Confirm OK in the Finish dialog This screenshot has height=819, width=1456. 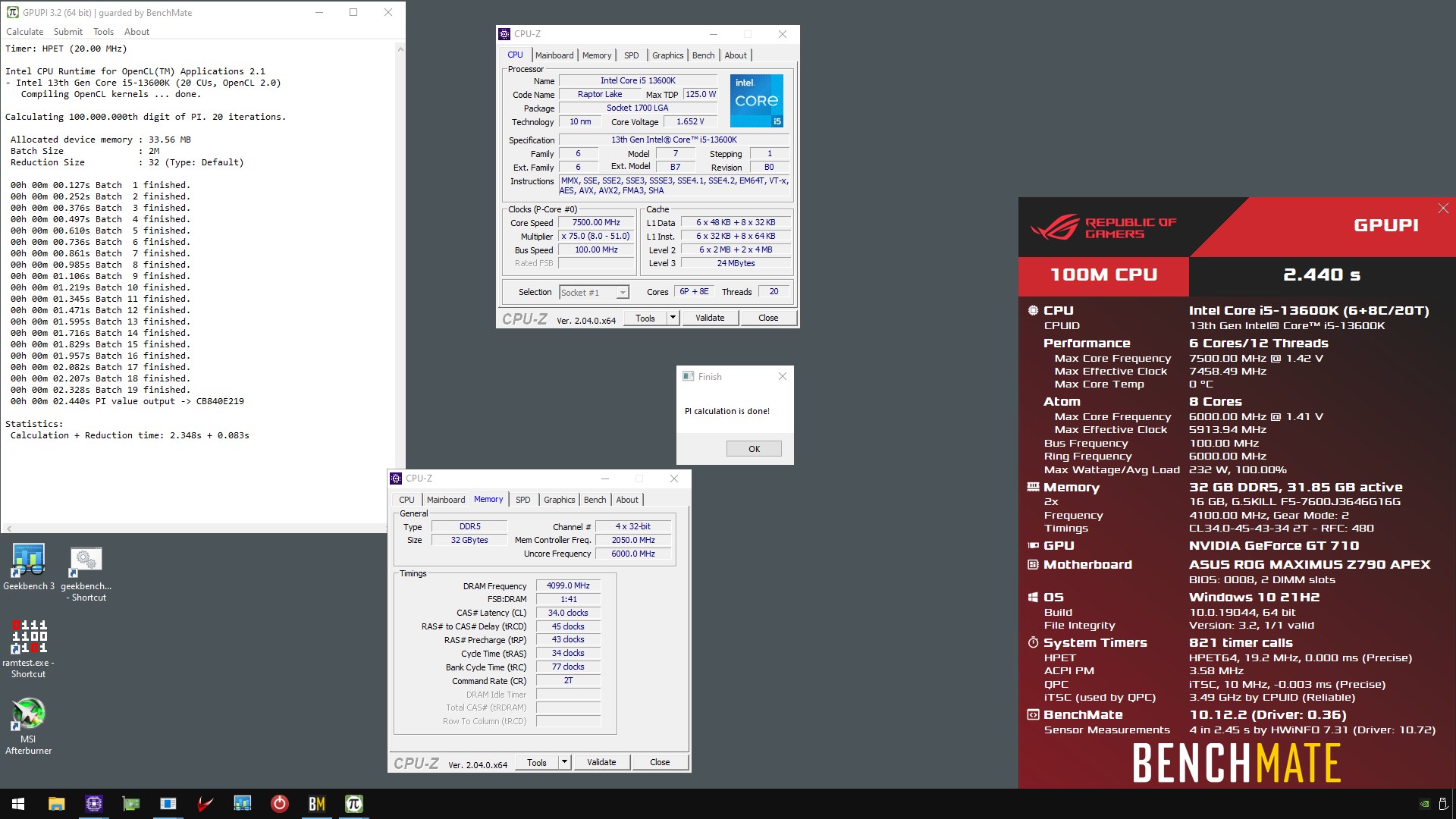pos(754,449)
